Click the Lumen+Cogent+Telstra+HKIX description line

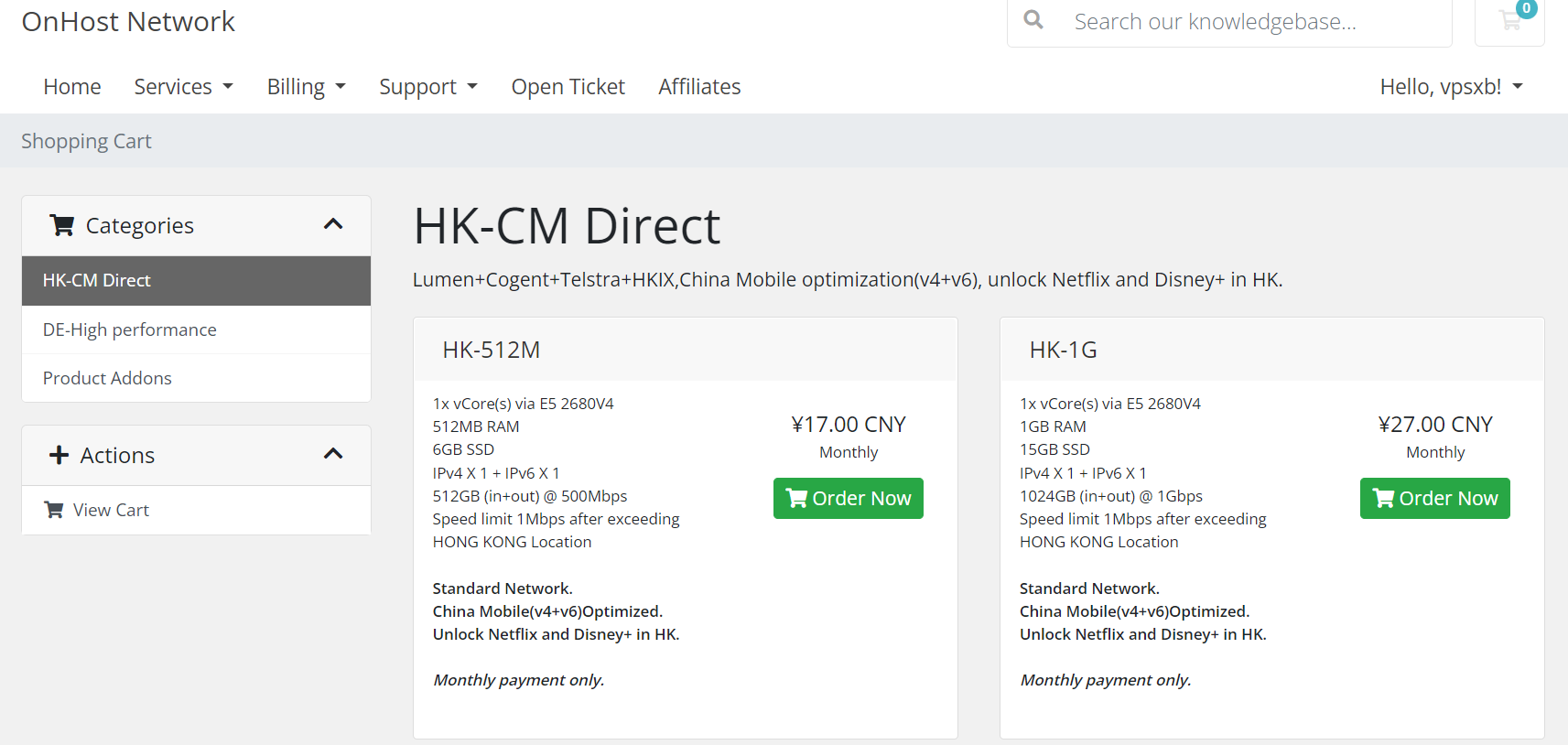[848, 280]
